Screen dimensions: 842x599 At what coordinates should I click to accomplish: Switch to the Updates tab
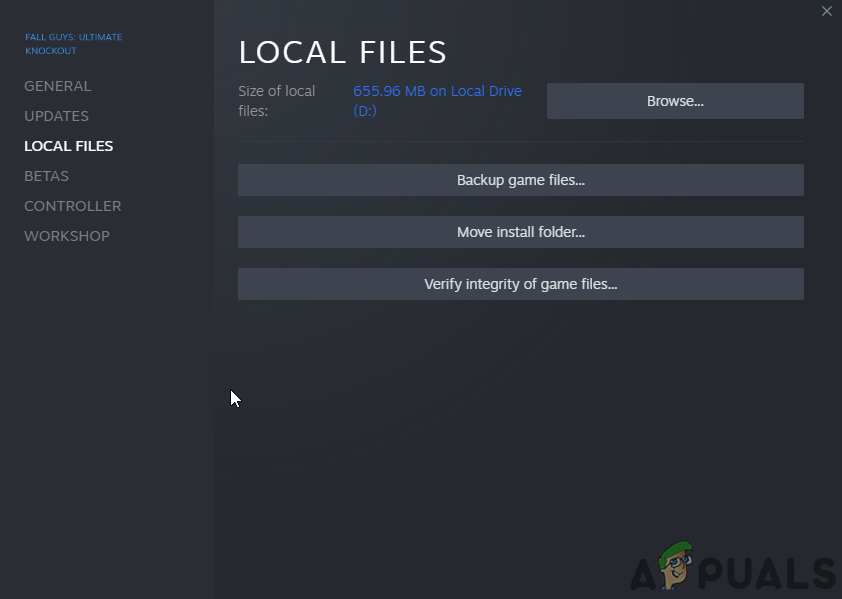[56, 116]
